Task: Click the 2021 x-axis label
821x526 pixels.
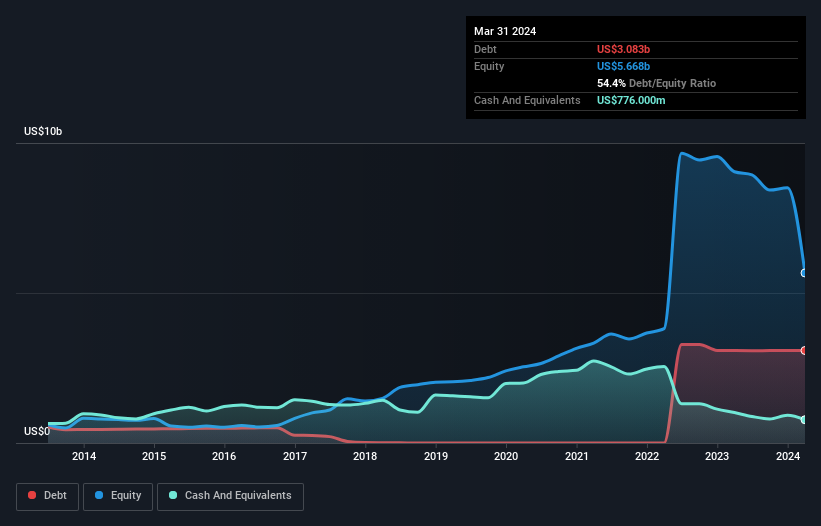Action: tap(576, 456)
